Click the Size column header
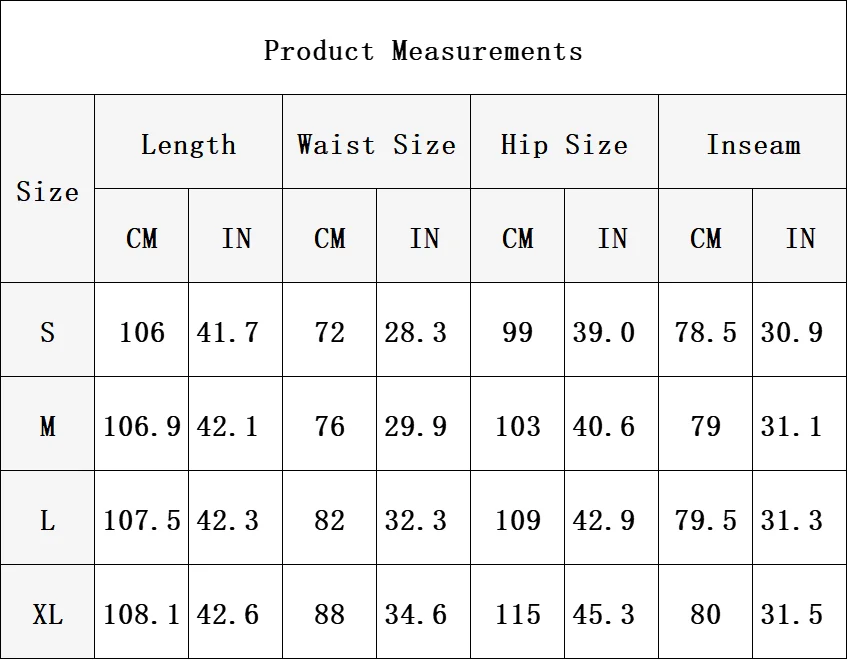 [47, 190]
